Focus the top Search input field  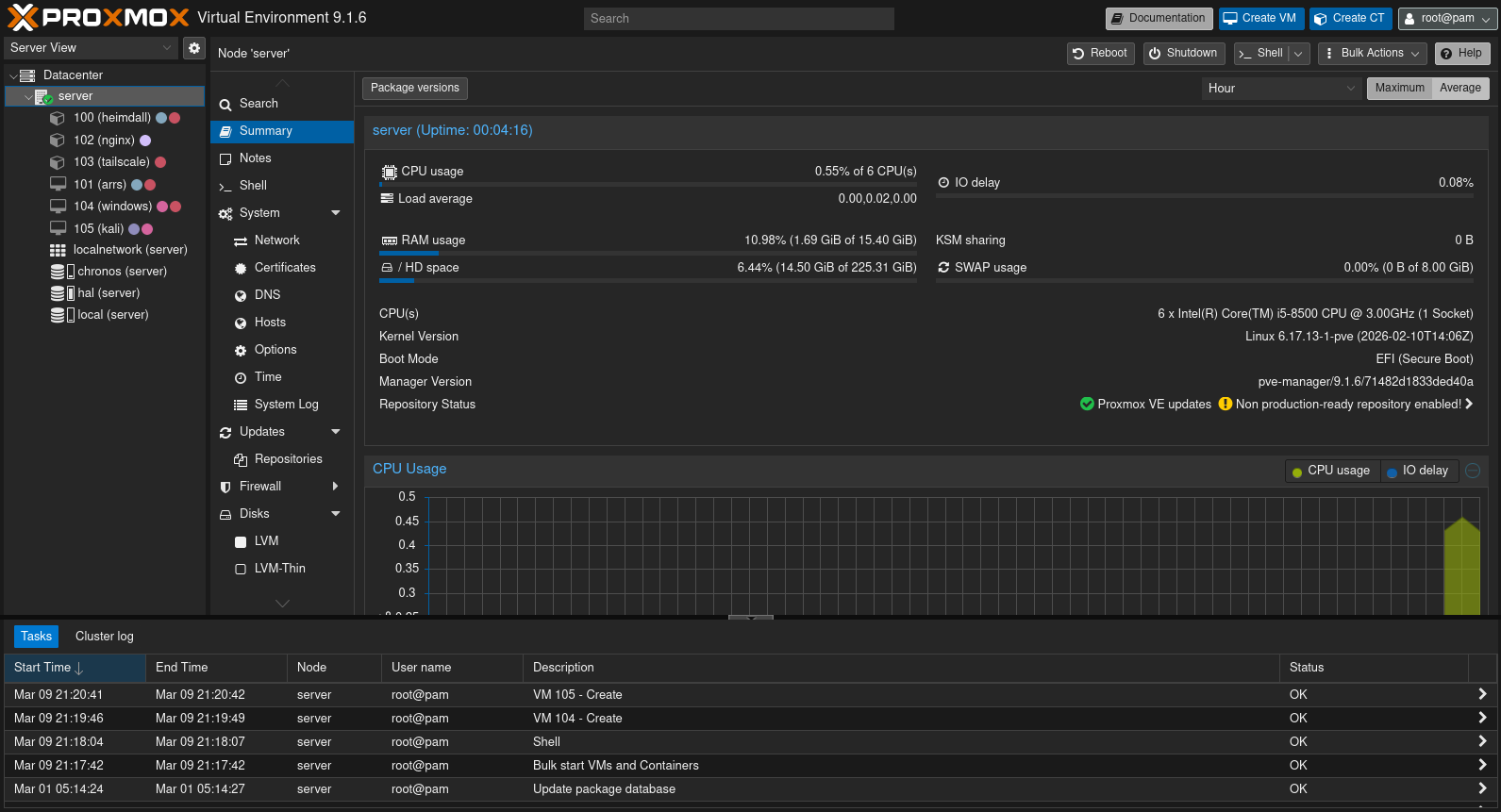click(738, 19)
